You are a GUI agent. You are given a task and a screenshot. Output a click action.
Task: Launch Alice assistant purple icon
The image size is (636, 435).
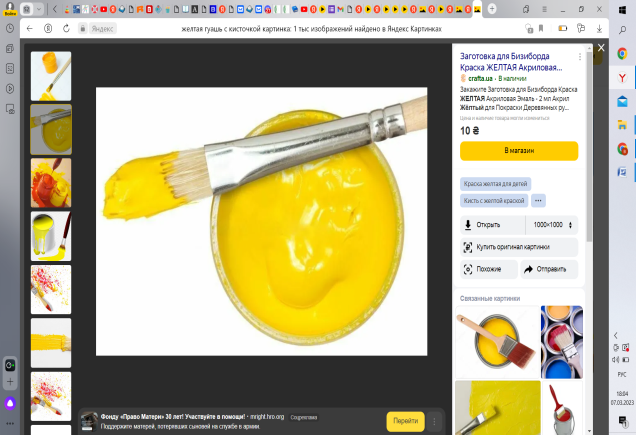10,403
